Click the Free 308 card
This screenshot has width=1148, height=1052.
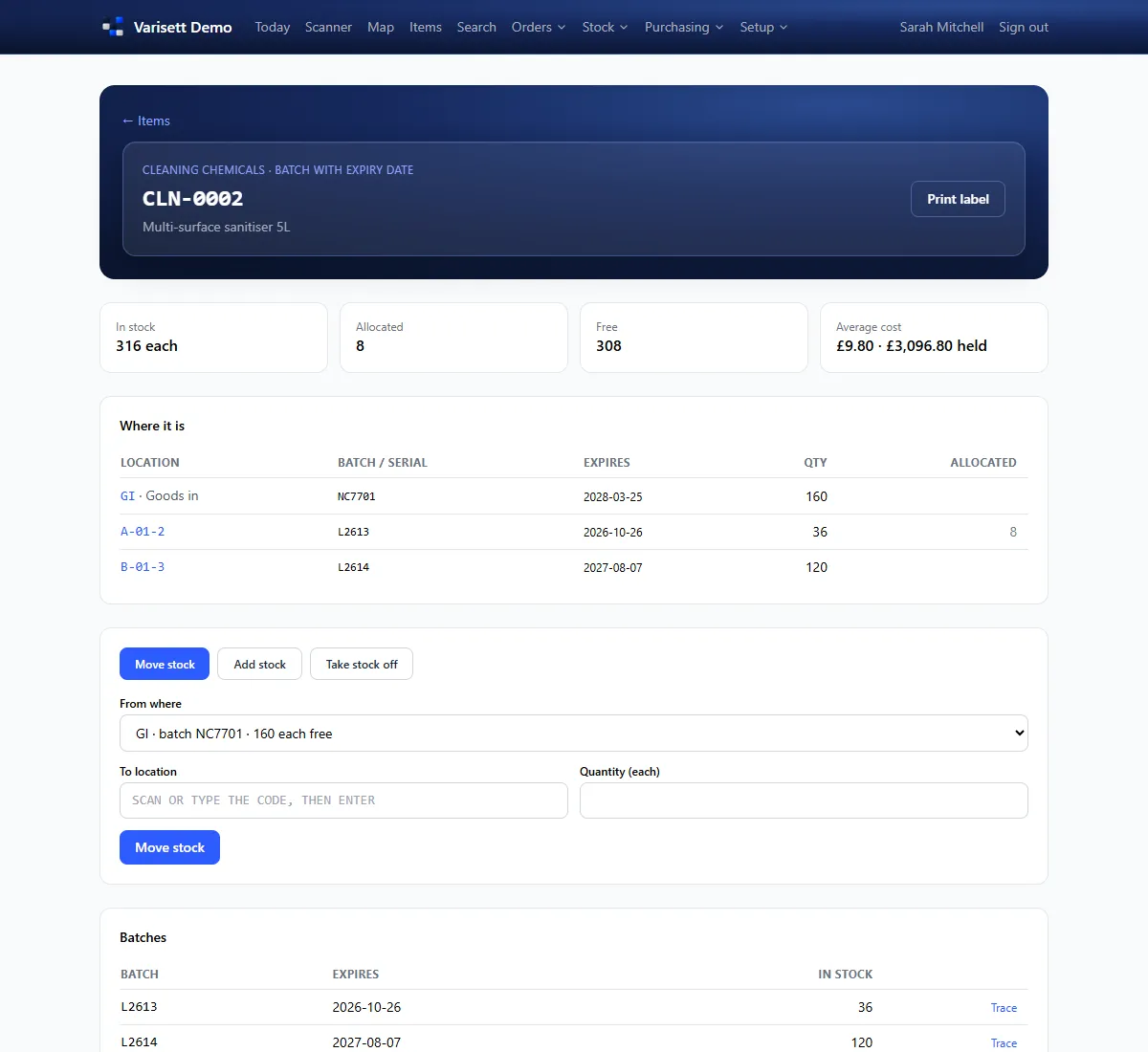pyautogui.click(x=694, y=338)
